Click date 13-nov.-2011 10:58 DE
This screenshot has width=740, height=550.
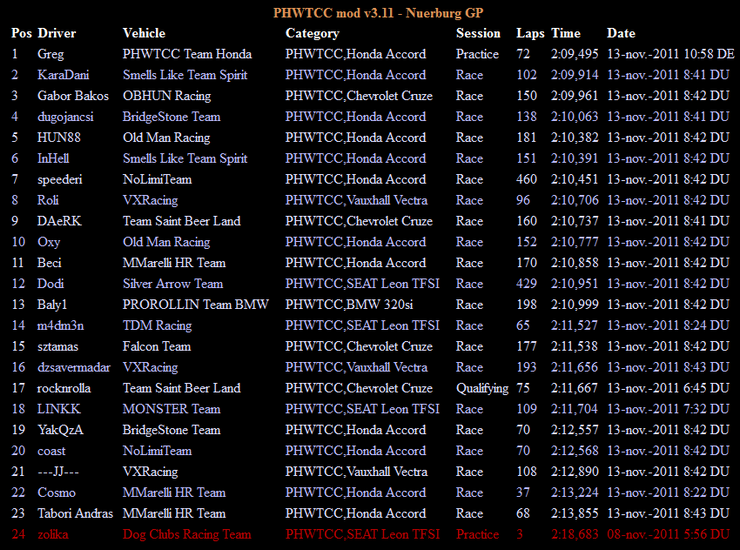671,54
